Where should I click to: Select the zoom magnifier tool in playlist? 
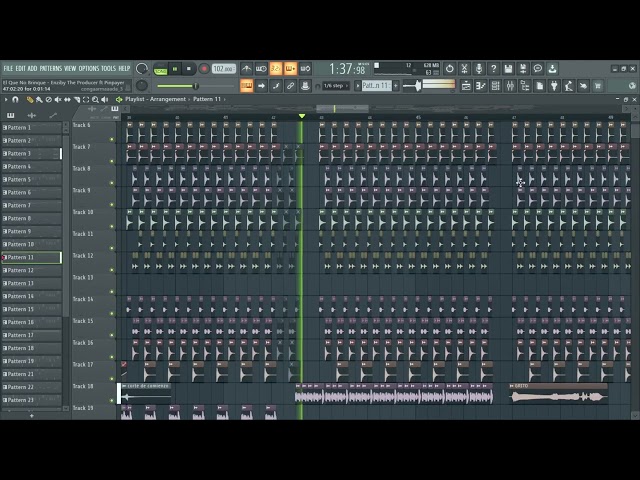point(95,99)
